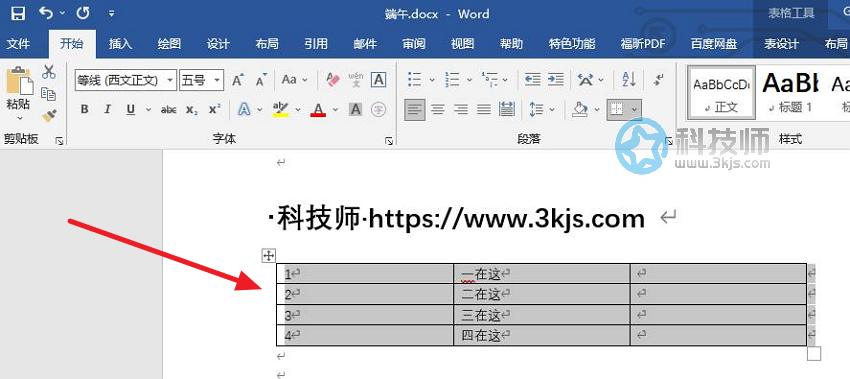Open font color dropdown arrow
This screenshot has height=379, width=850.
336,110
